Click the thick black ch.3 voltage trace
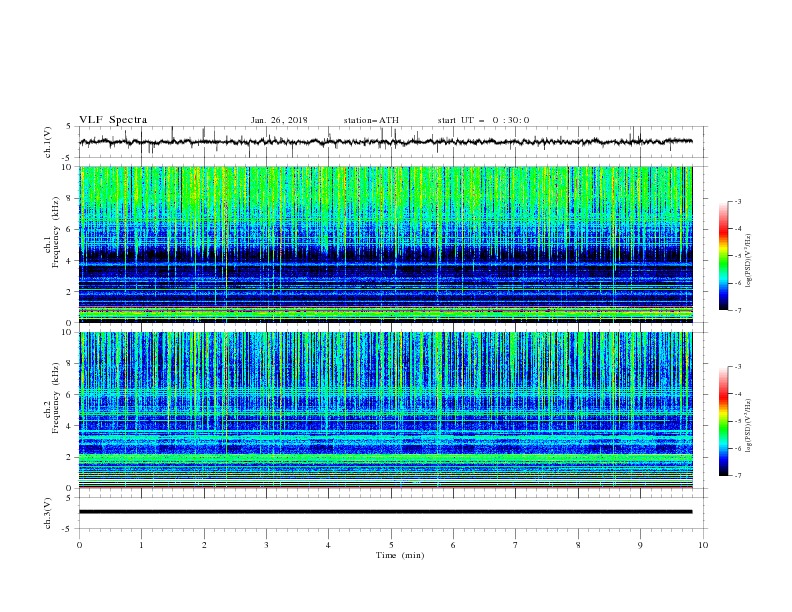The height and width of the screenshot is (612, 792). (x=386, y=512)
